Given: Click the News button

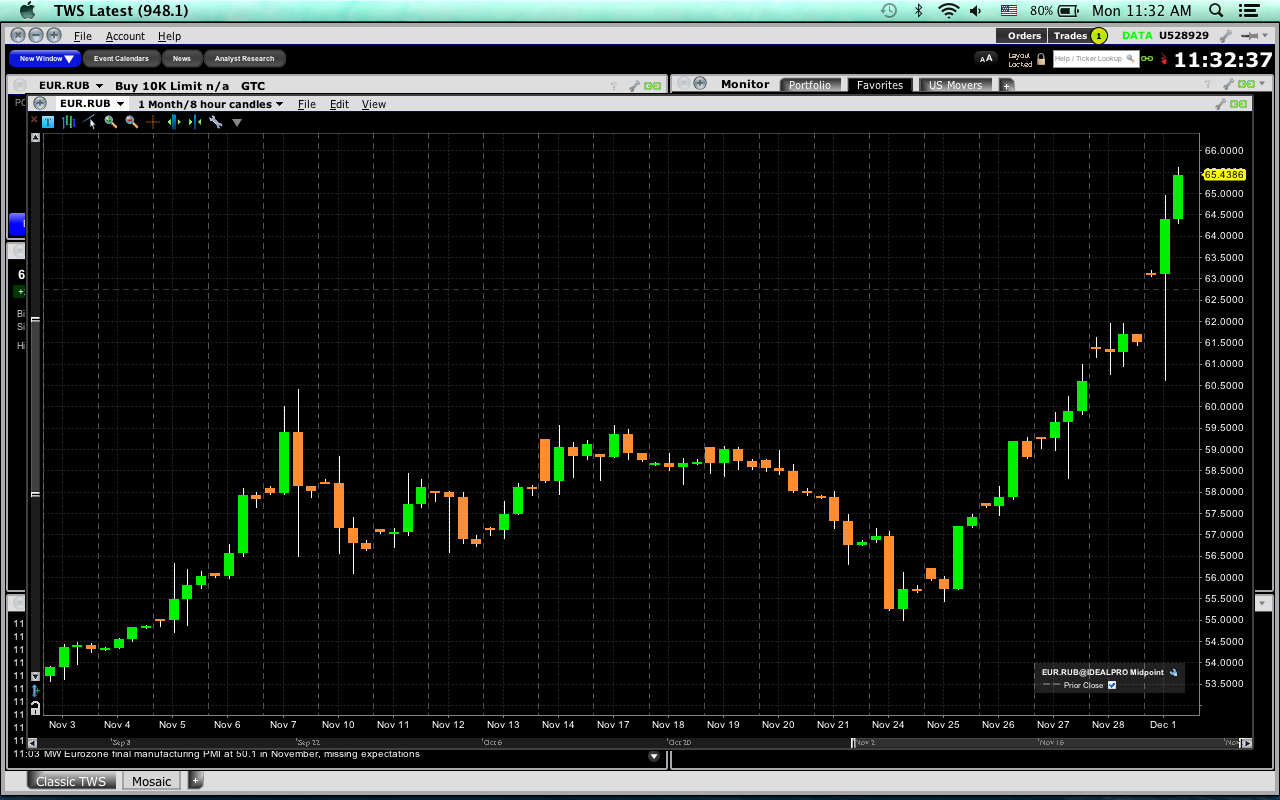Looking at the screenshot, I should coord(181,59).
